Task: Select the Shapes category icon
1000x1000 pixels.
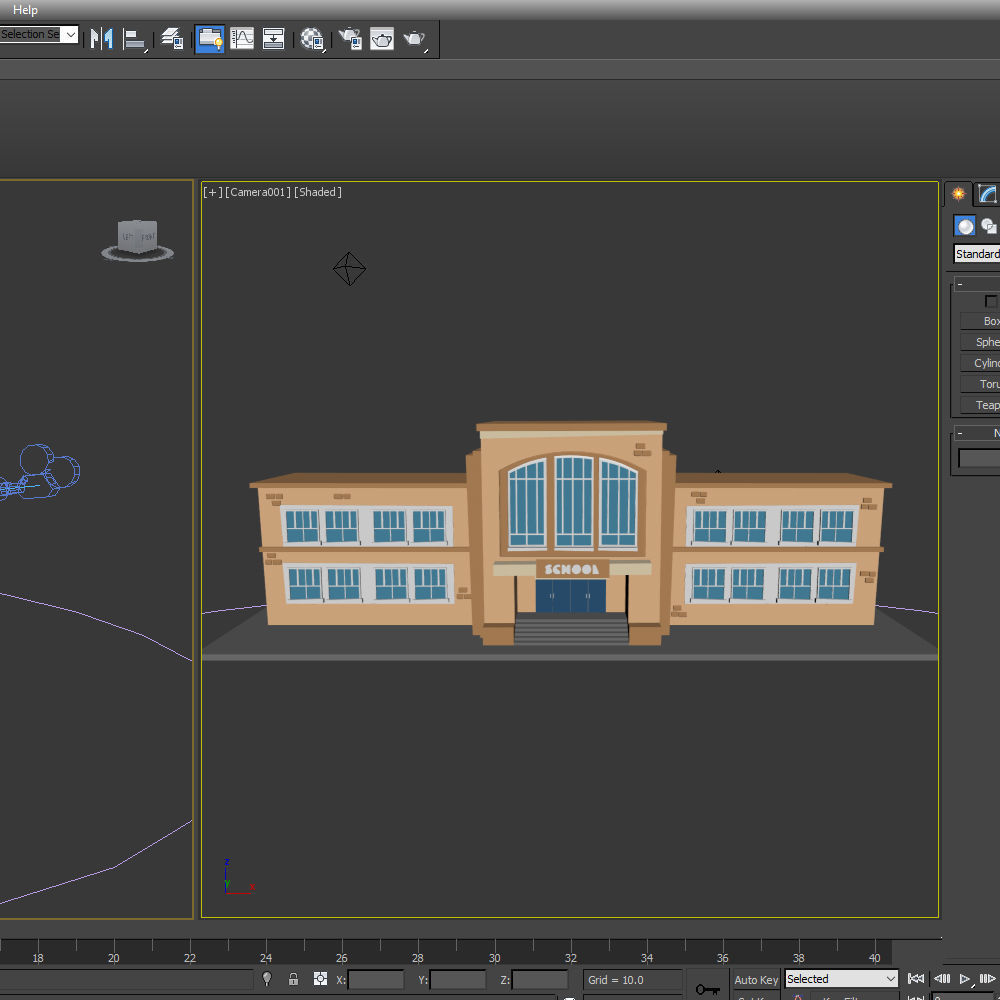Action: [x=989, y=226]
